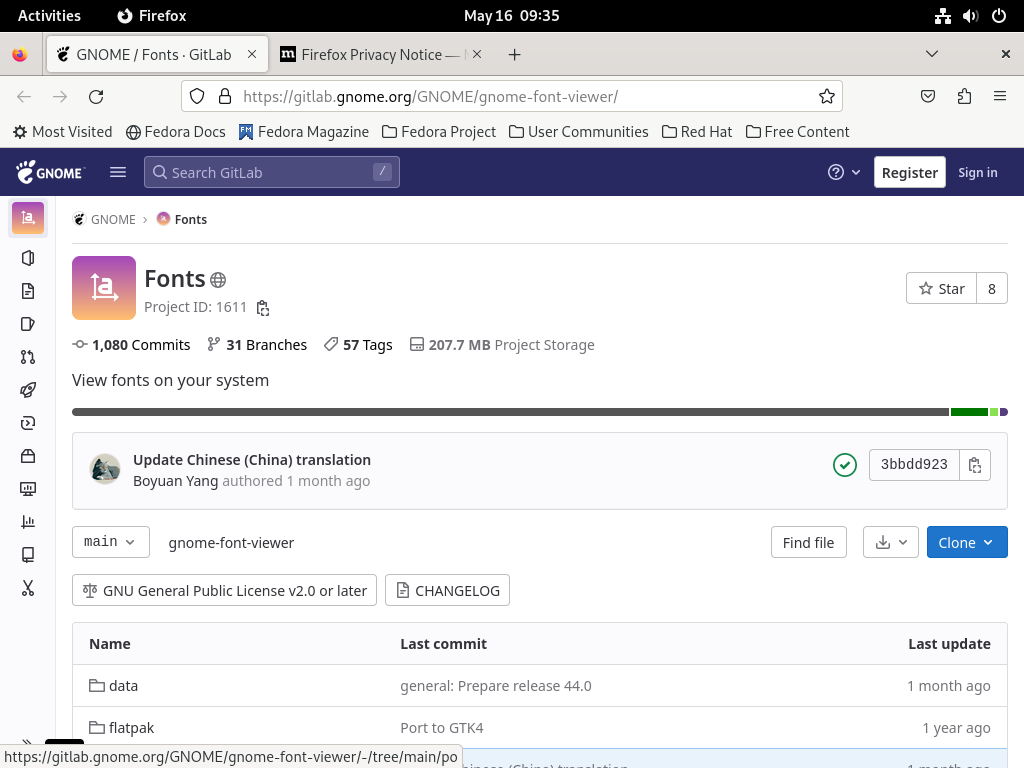Open Fedora Magazine bookmark
The width and height of the screenshot is (1024, 768).
click(x=304, y=132)
